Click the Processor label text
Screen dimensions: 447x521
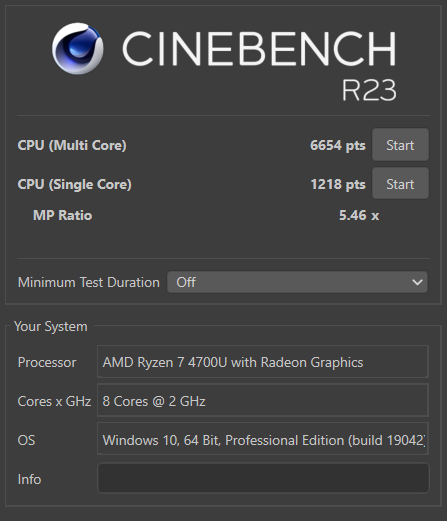tap(47, 362)
